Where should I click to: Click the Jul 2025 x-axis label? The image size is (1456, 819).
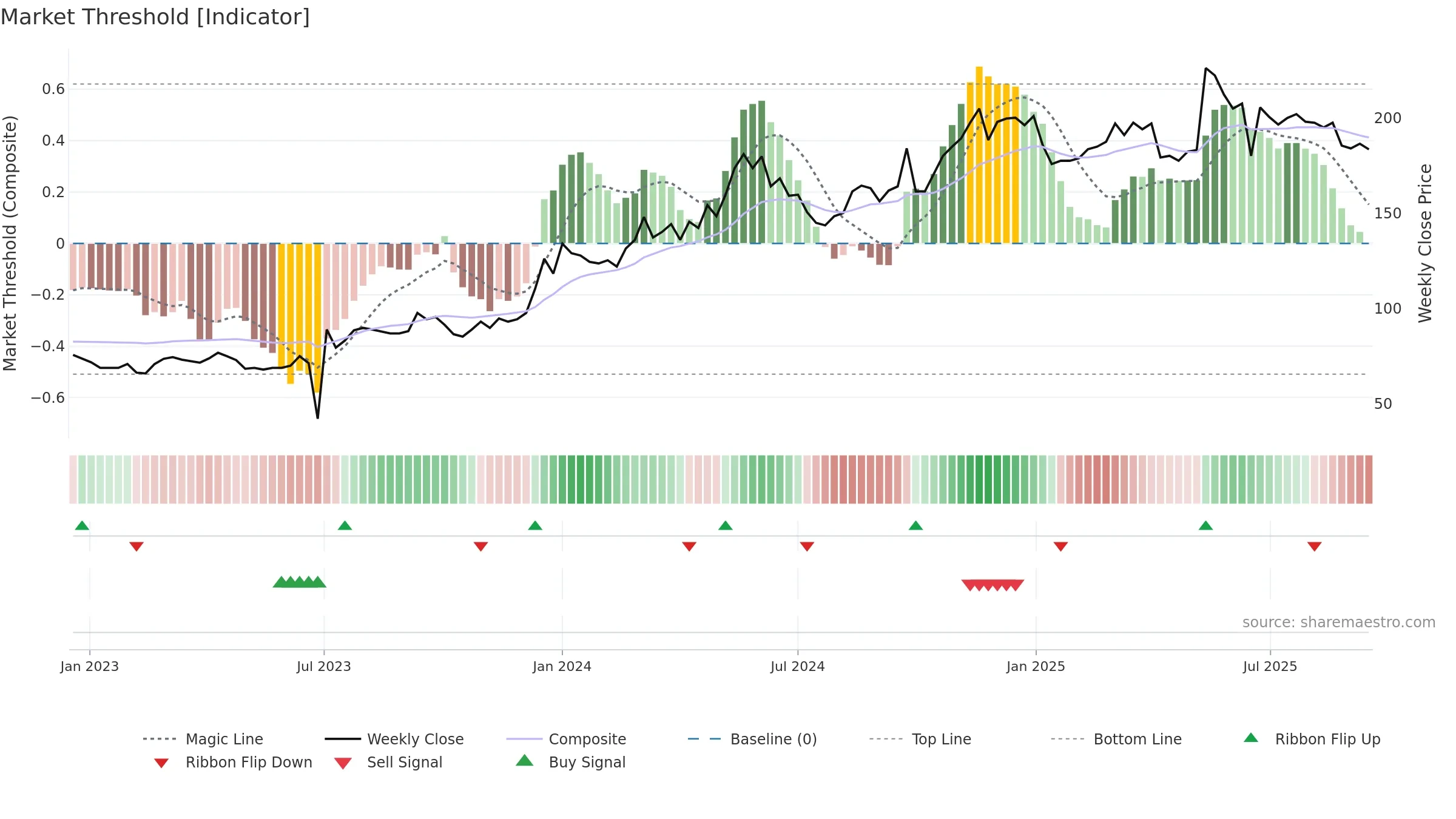coord(1270,666)
